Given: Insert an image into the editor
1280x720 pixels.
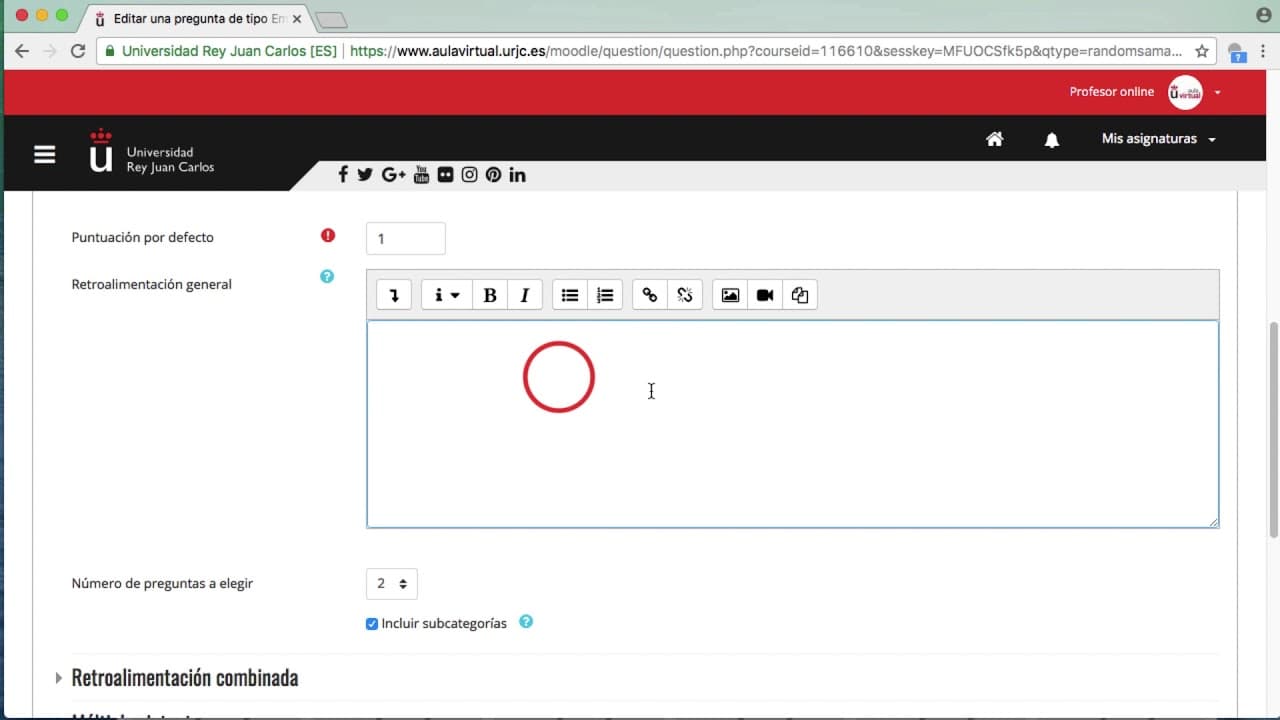Looking at the screenshot, I should point(730,295).
